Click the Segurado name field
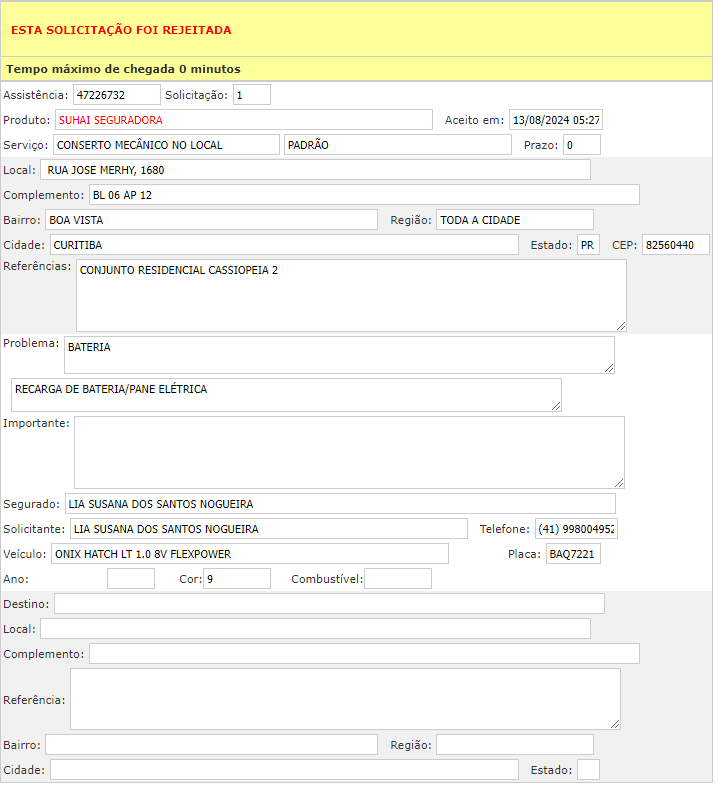 [340, 504]
